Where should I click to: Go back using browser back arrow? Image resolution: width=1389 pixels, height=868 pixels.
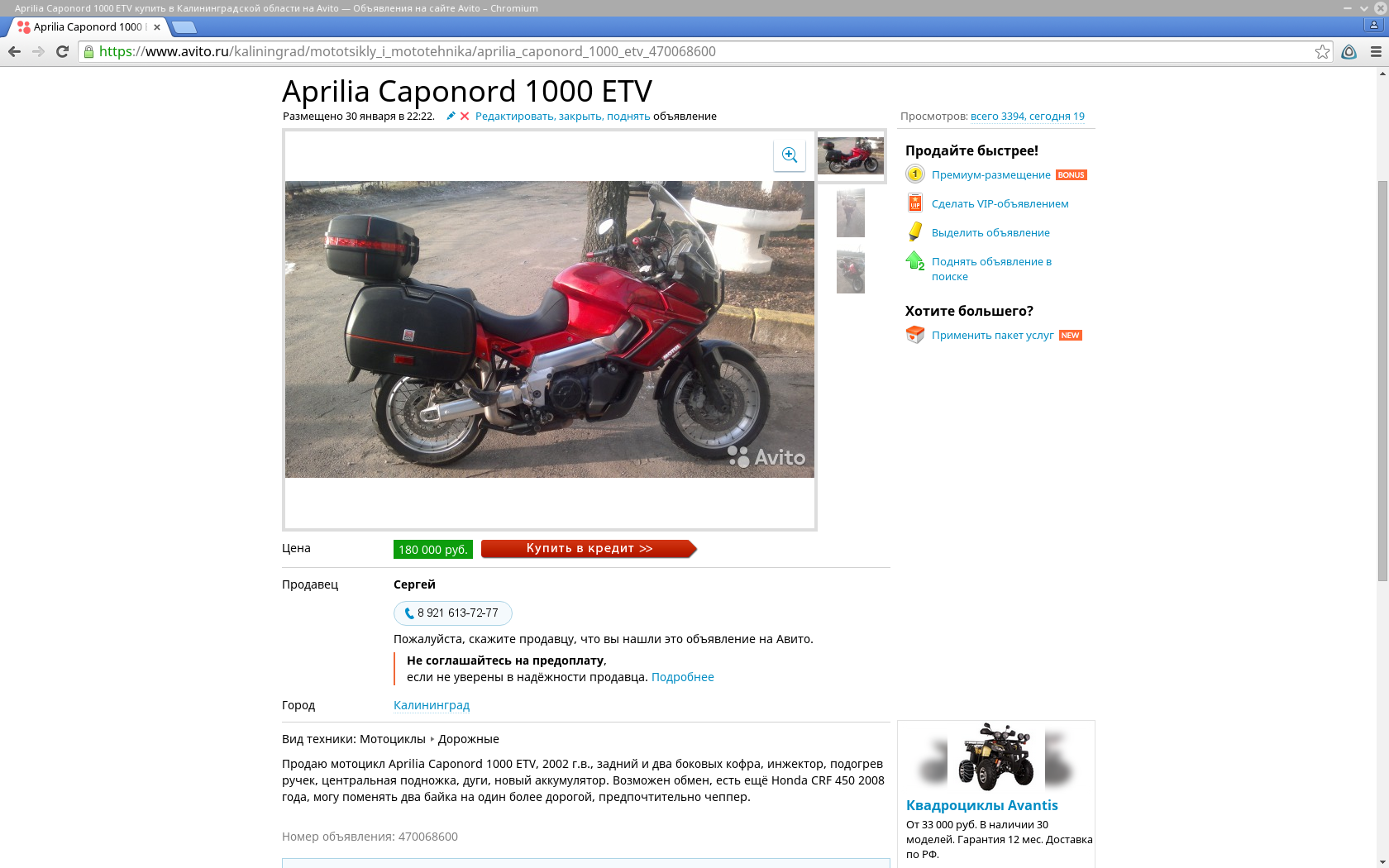[x=15, y=51]
